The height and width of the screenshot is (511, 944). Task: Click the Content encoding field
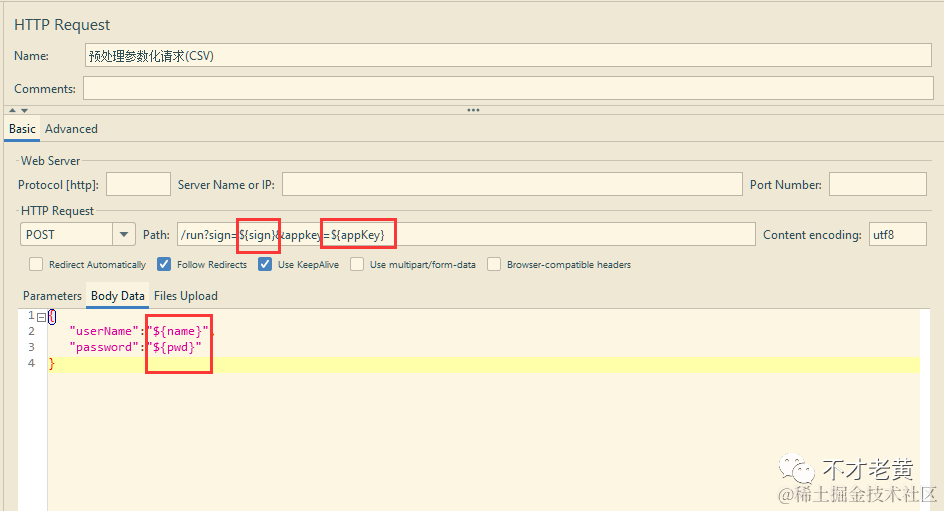(x=897, y=234)
